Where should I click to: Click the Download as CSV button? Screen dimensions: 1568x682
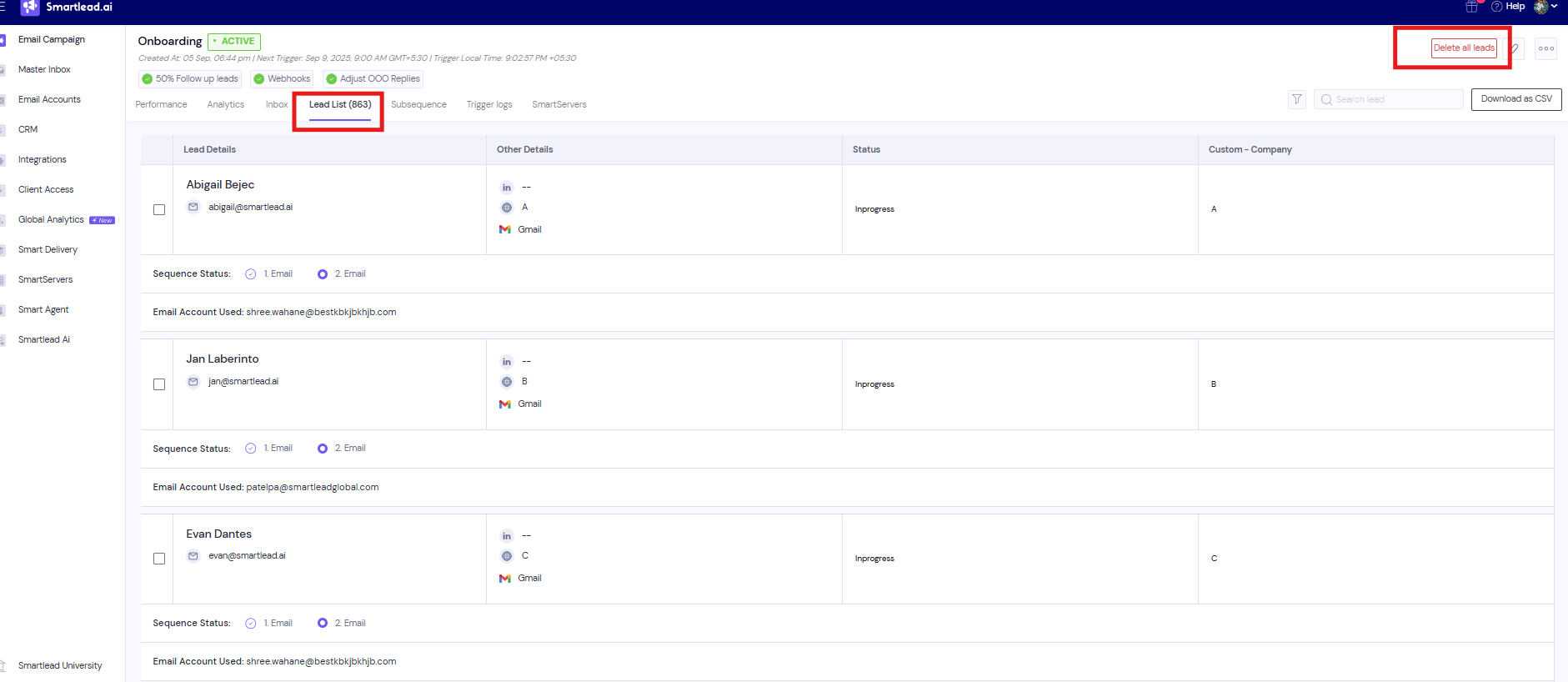pyautogui.click(x=1516, y=99)
